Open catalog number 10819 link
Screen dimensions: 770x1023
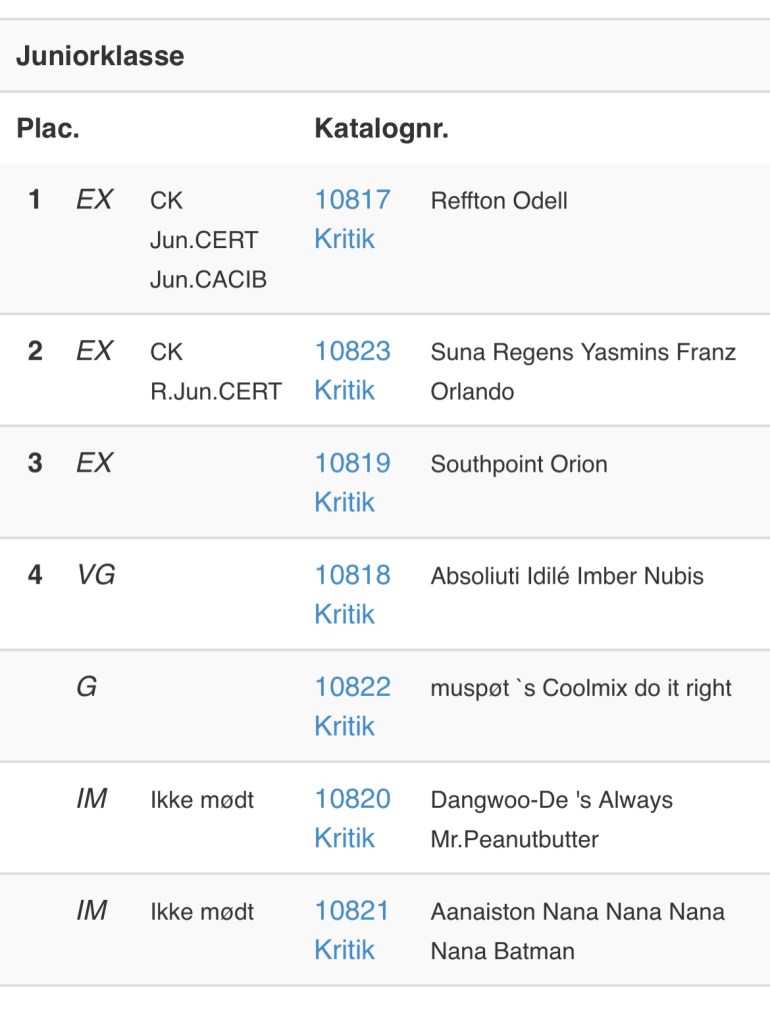[352, 464]
